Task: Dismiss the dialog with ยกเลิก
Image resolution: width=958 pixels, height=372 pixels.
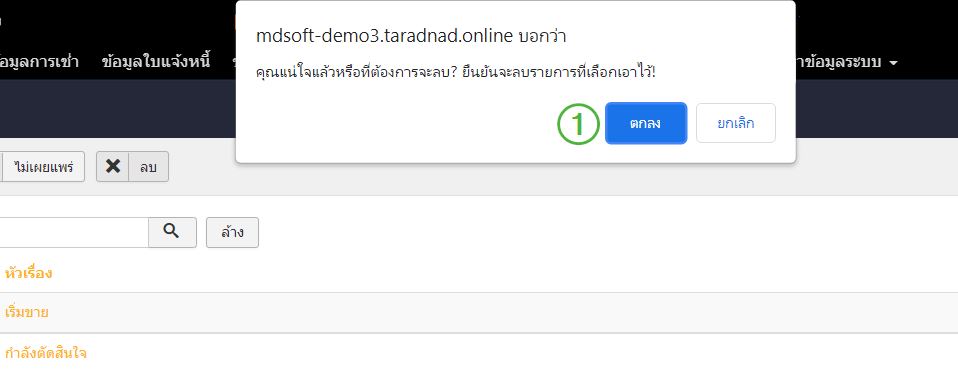Action: pos(736,123)
